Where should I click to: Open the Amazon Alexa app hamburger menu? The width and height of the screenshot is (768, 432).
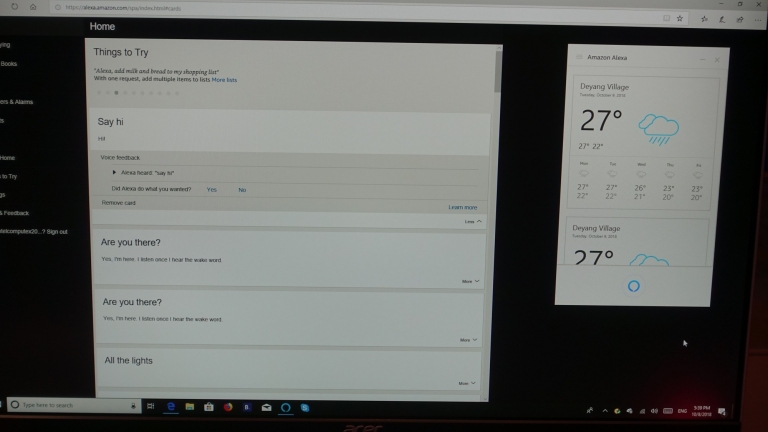(579, 57)
